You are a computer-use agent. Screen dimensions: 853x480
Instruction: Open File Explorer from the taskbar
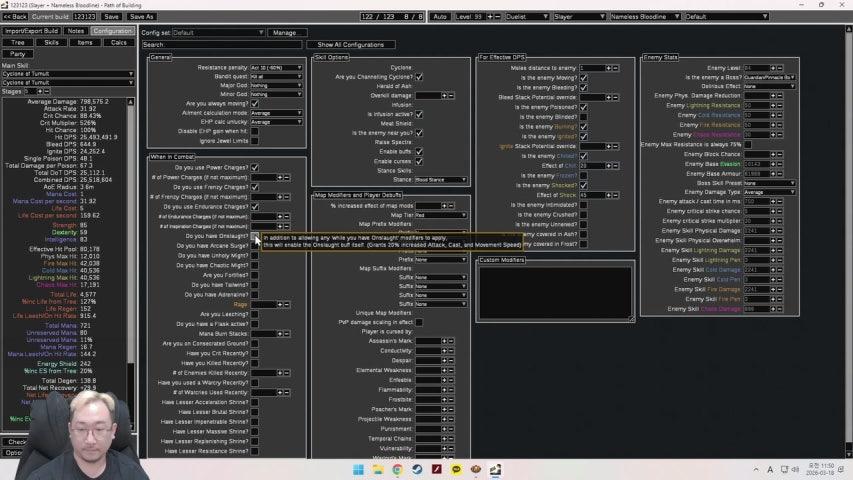pyautogui.click(x=378, y=470)
